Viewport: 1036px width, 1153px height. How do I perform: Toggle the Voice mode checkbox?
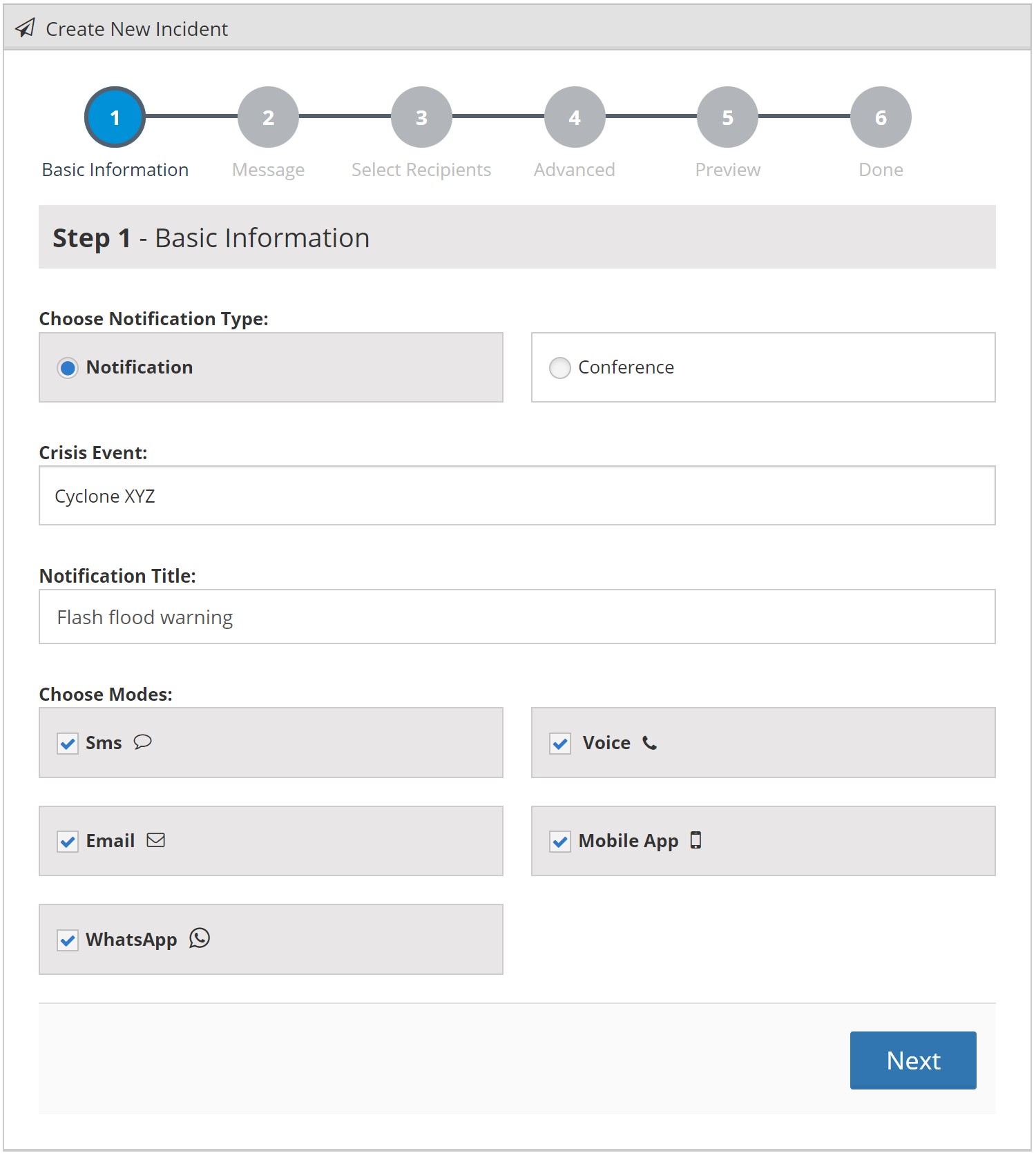560,744
